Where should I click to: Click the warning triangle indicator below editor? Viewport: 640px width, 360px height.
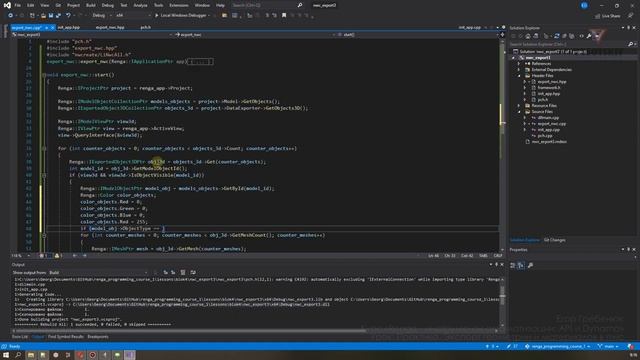(x=57, y=256)
